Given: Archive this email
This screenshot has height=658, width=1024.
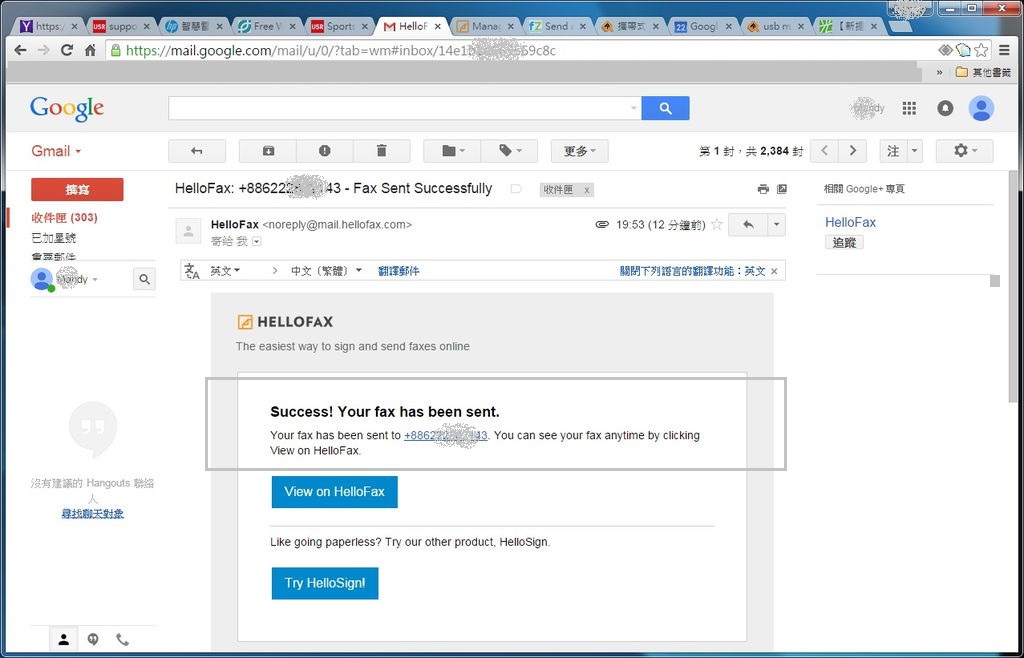Looking at the screenshot, I should 268,151.
